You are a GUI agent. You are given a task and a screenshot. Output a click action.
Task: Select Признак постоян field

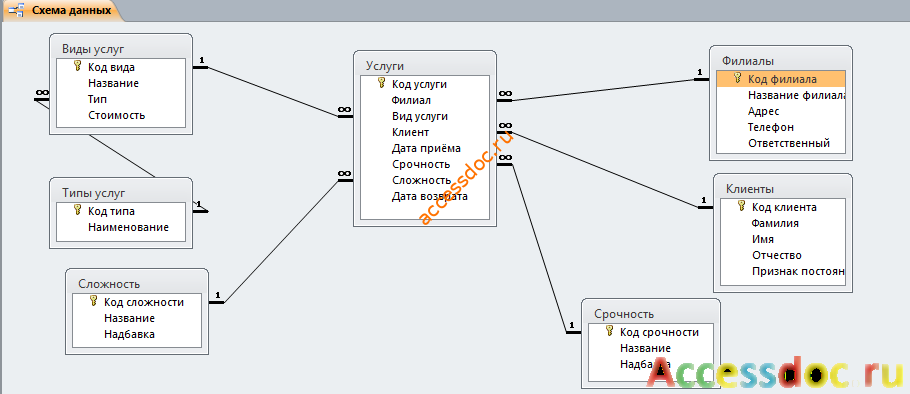pos(782,271)
